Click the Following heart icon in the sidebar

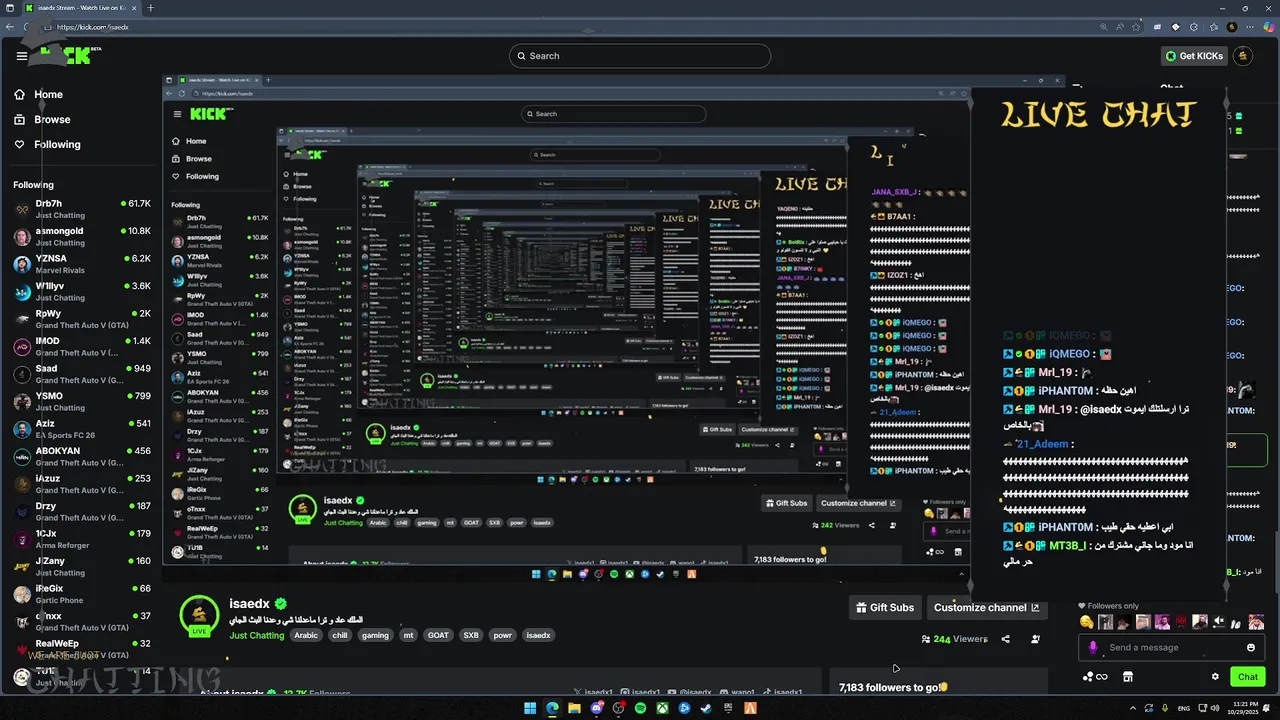19,144
